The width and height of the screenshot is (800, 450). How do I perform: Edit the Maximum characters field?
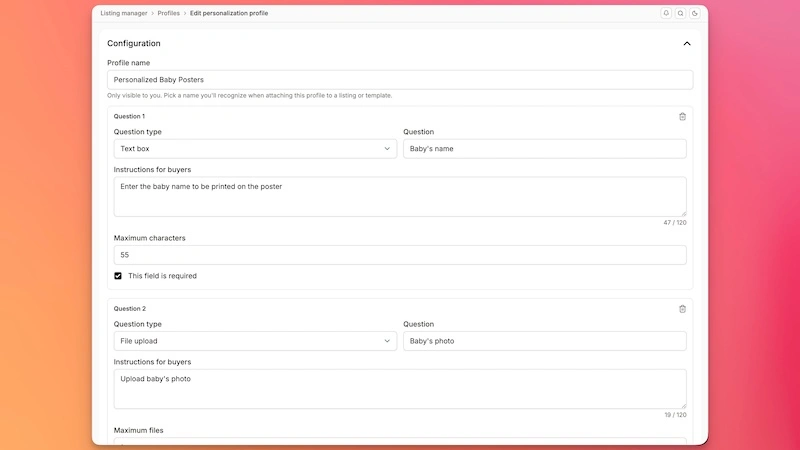coord(400,255)
